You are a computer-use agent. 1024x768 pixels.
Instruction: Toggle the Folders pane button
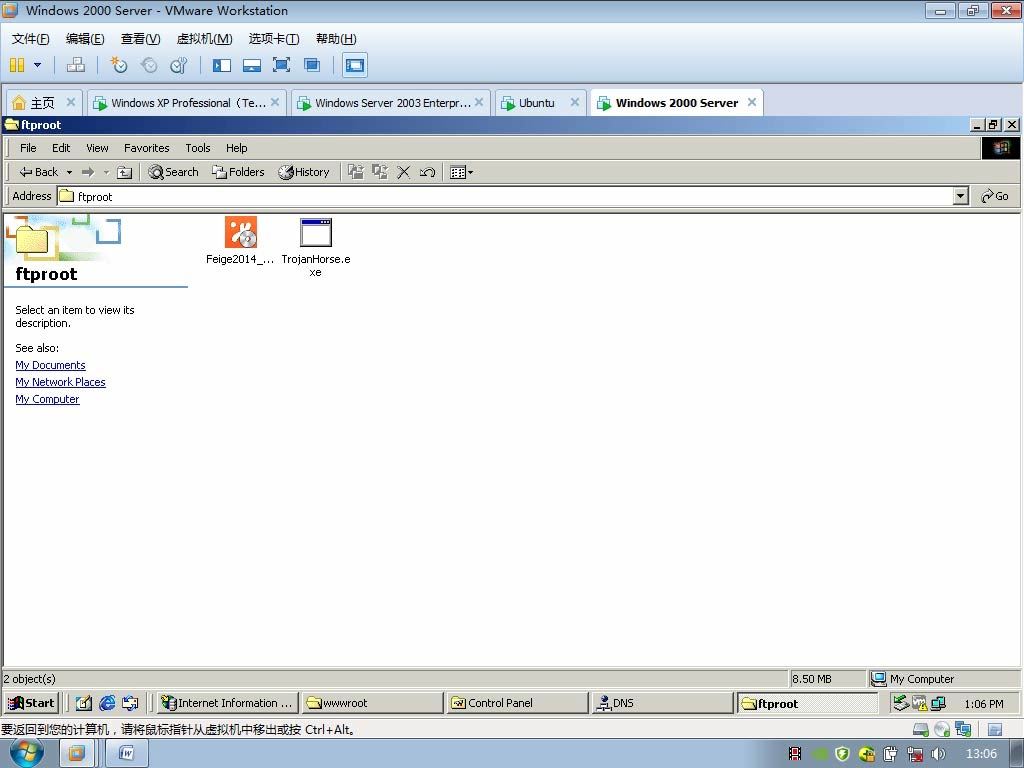(238, 172)
